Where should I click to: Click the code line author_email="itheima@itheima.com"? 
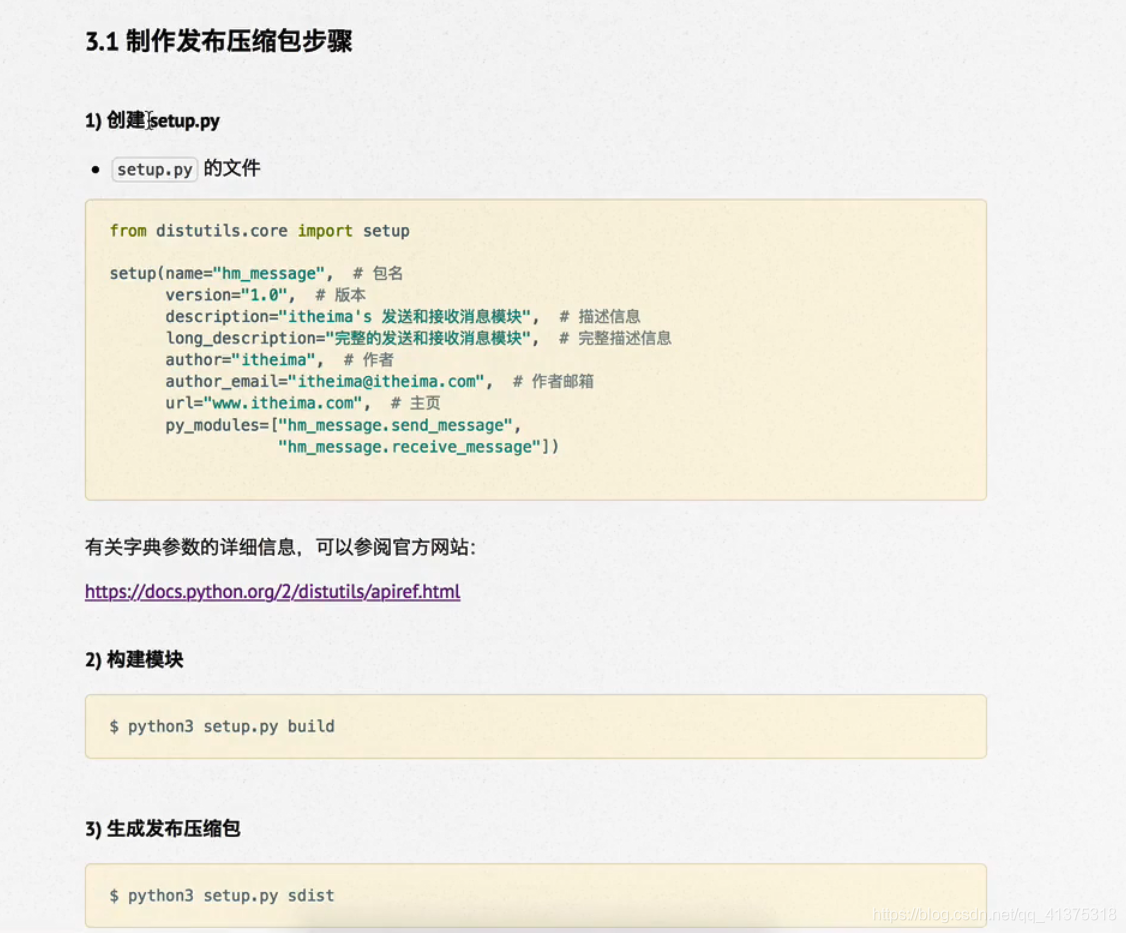point(329,381)
